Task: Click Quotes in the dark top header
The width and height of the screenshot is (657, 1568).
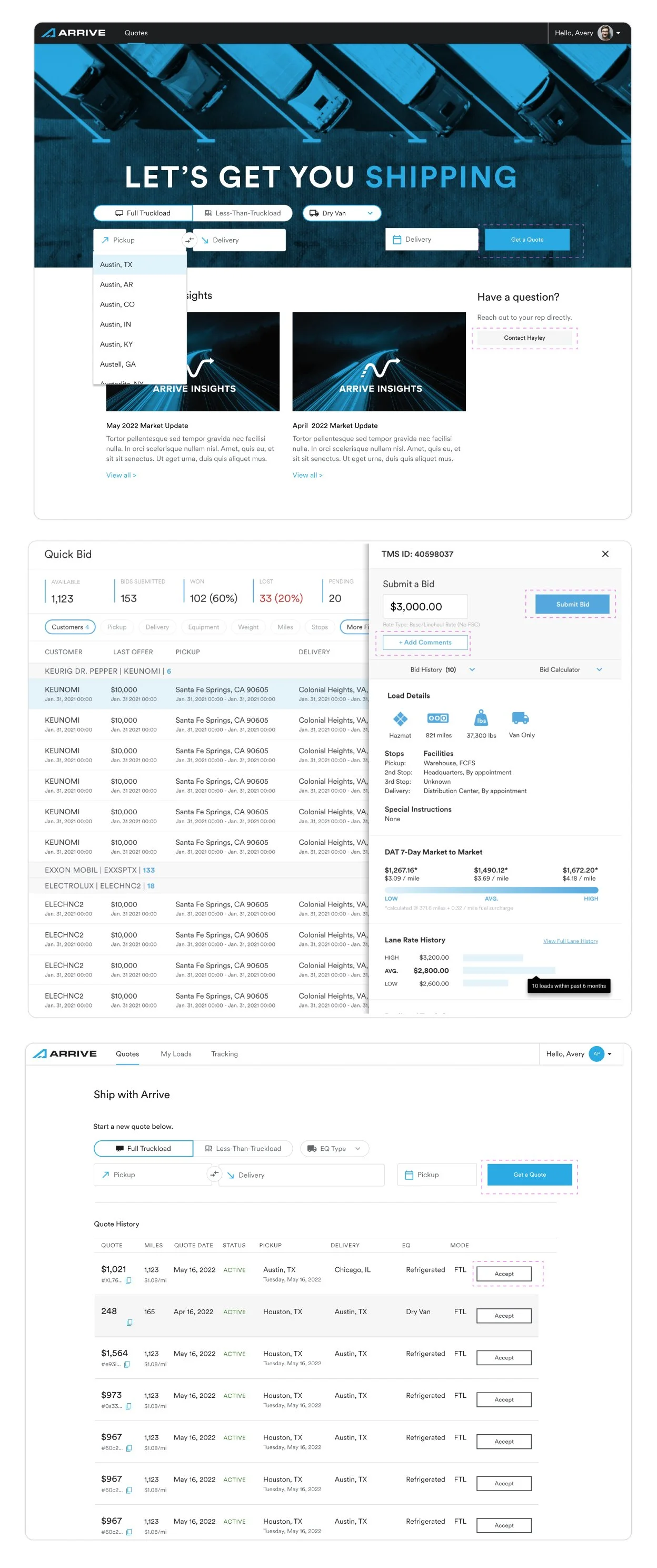Action: pyautogui.click(x=136, y=33)
